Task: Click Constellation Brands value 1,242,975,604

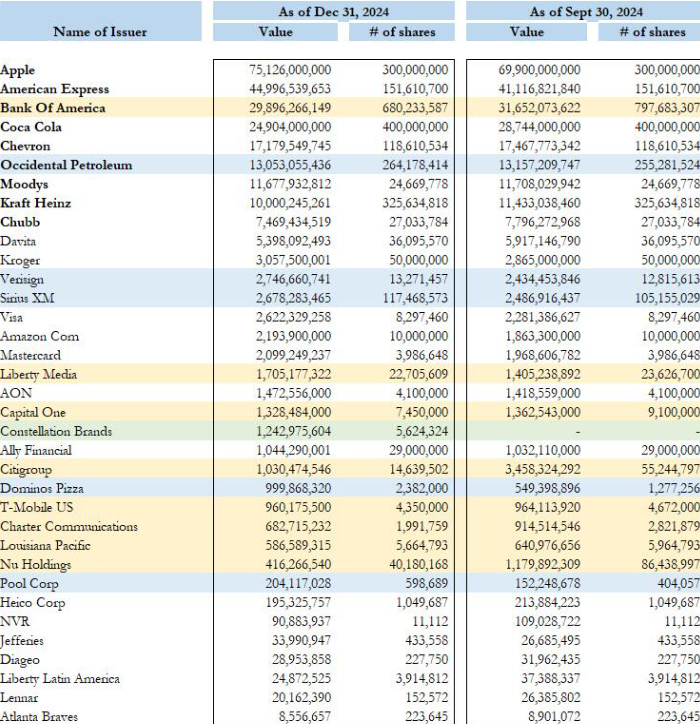Action: point(291,431)
